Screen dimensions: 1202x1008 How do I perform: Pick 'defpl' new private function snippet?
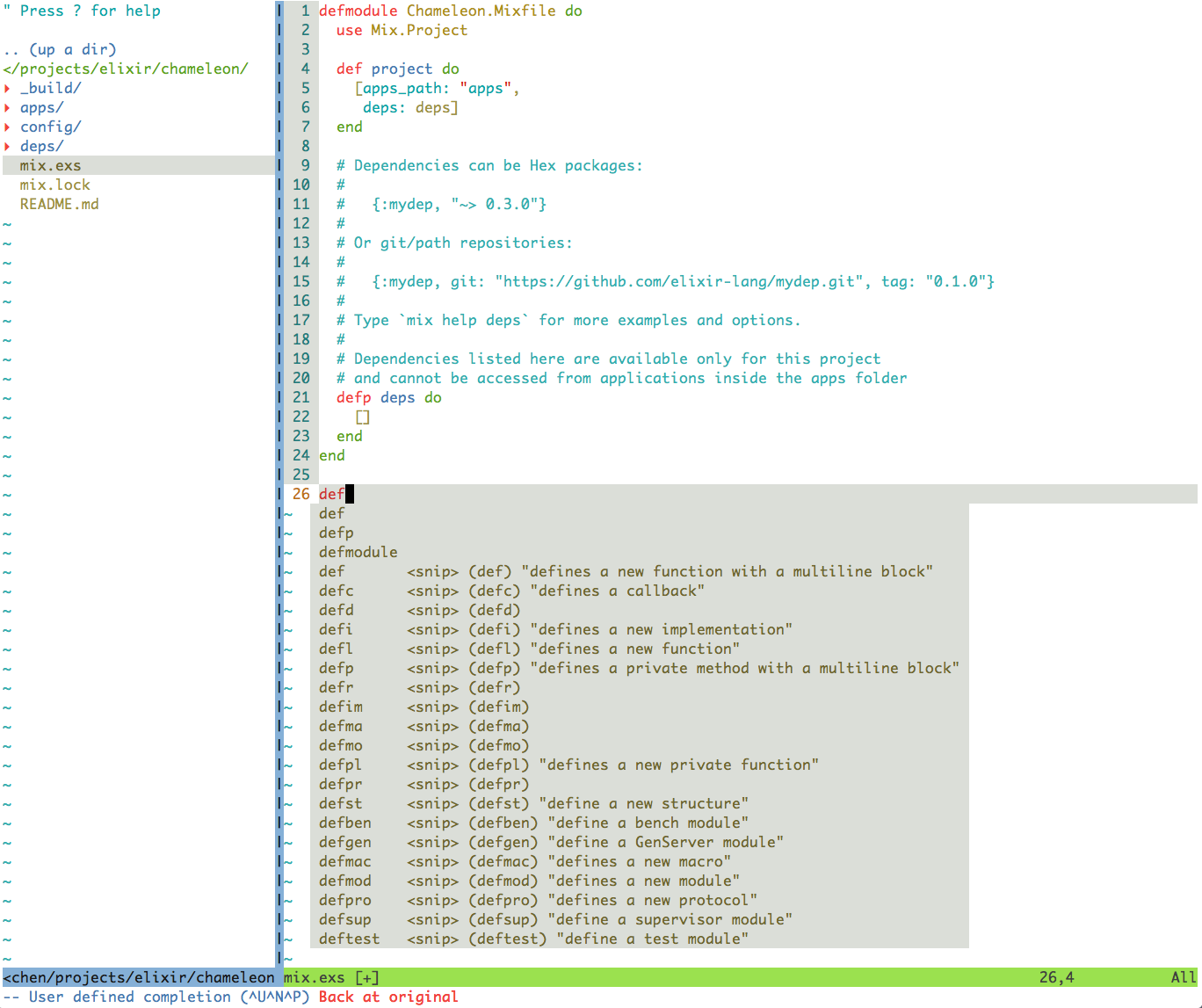pos(640,765)
